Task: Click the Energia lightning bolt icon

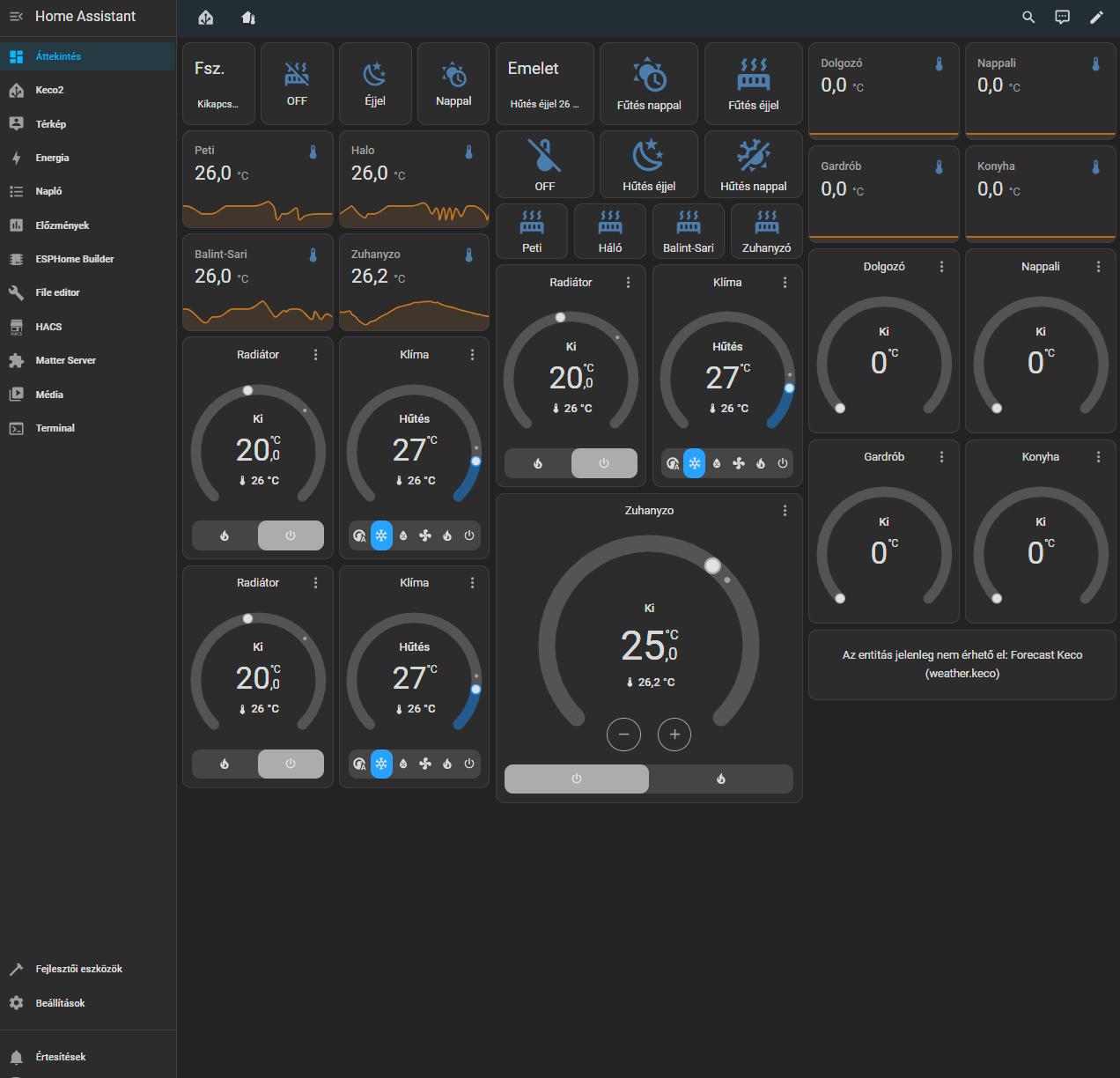Action: tap(16, 158)
